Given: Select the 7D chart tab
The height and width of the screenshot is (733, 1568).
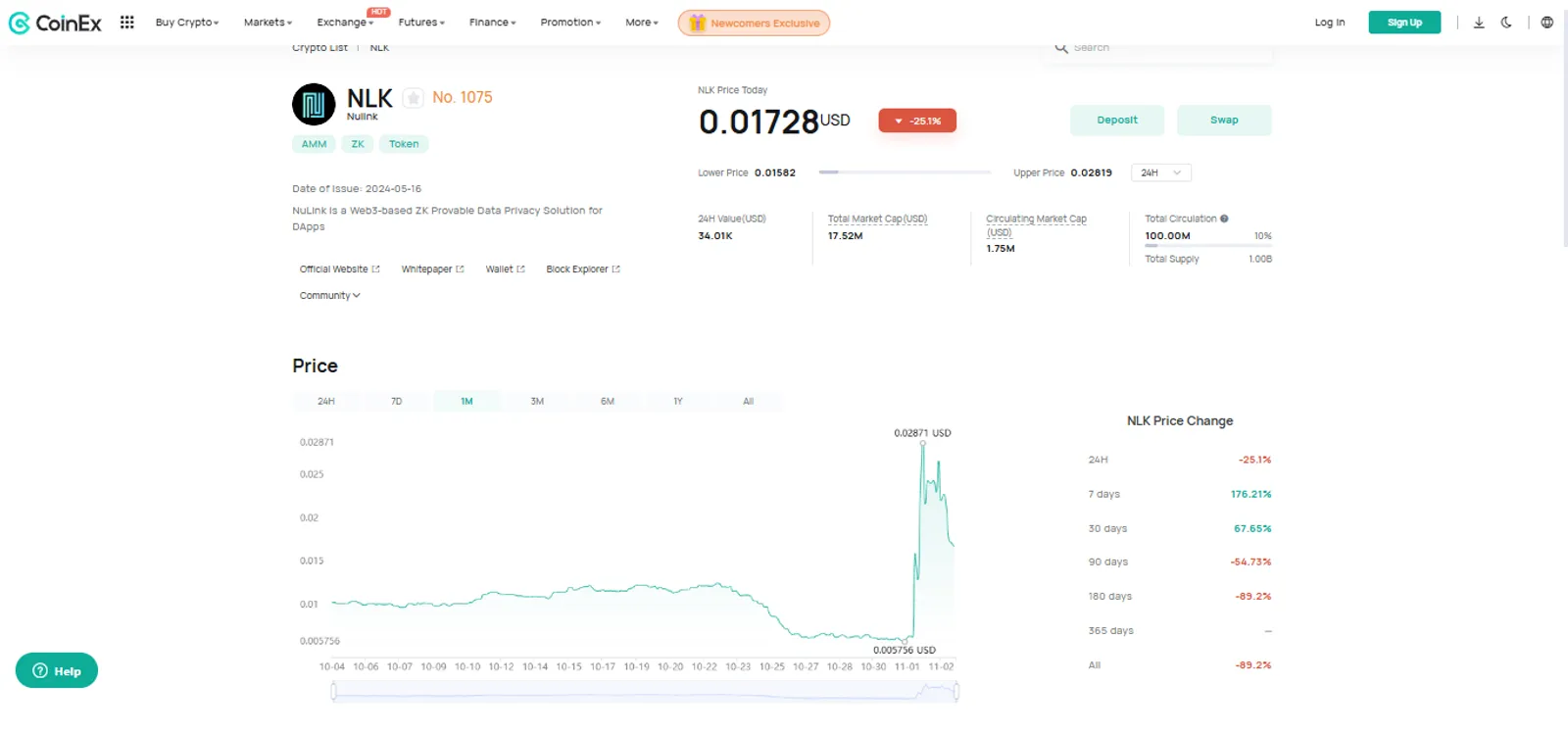Looking at the screenshot, I should (397, 401).
